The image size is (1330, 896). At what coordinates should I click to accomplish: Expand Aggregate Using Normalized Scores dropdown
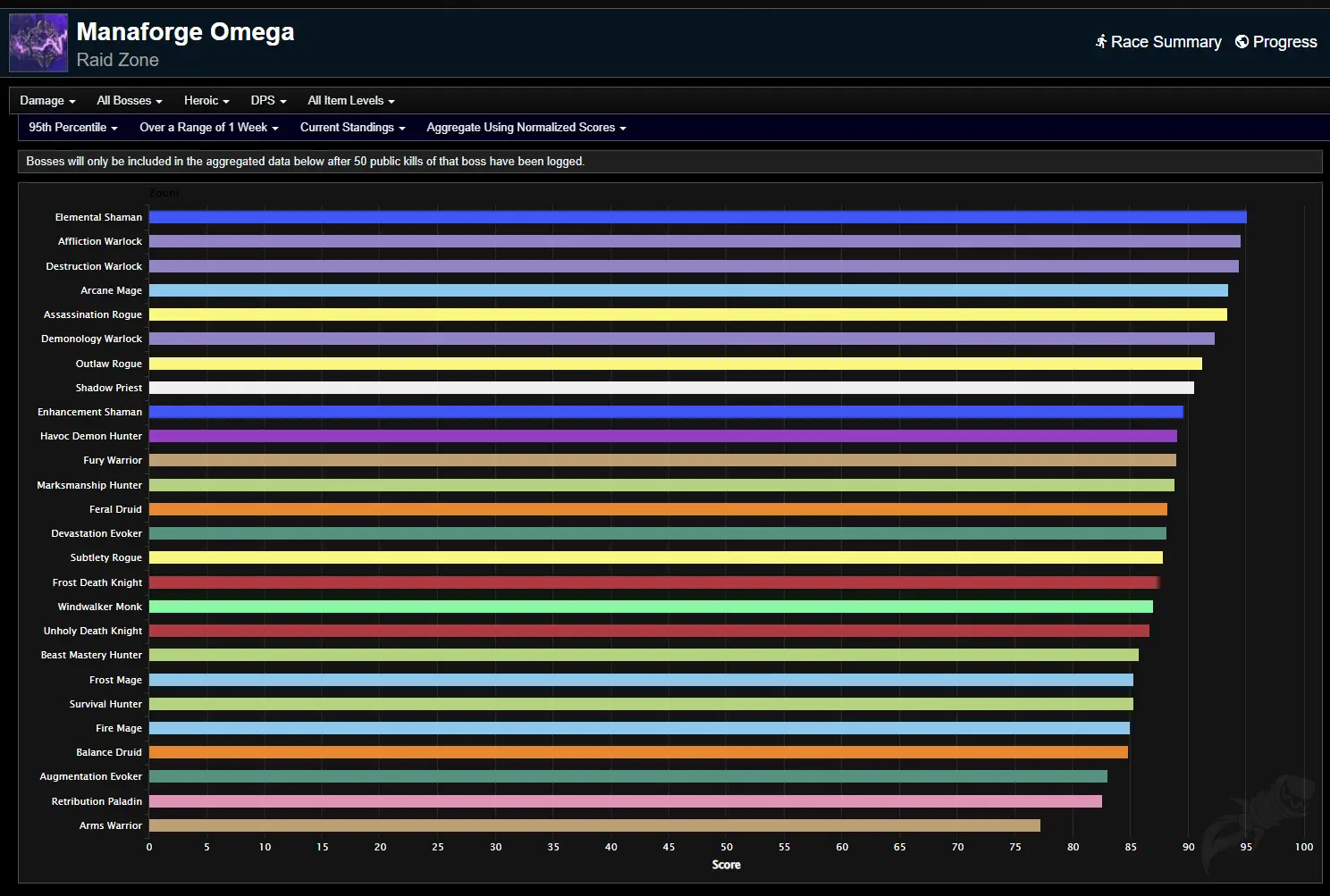[526, 128]
